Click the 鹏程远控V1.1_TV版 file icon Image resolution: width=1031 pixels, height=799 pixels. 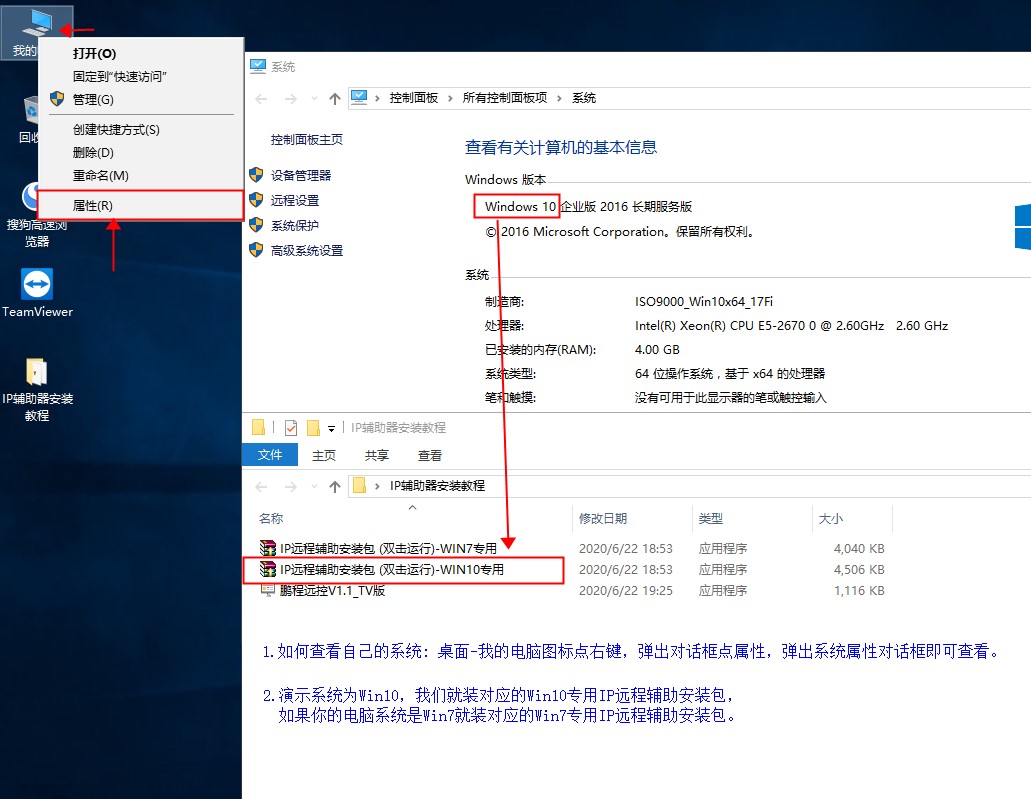(268, 590)
